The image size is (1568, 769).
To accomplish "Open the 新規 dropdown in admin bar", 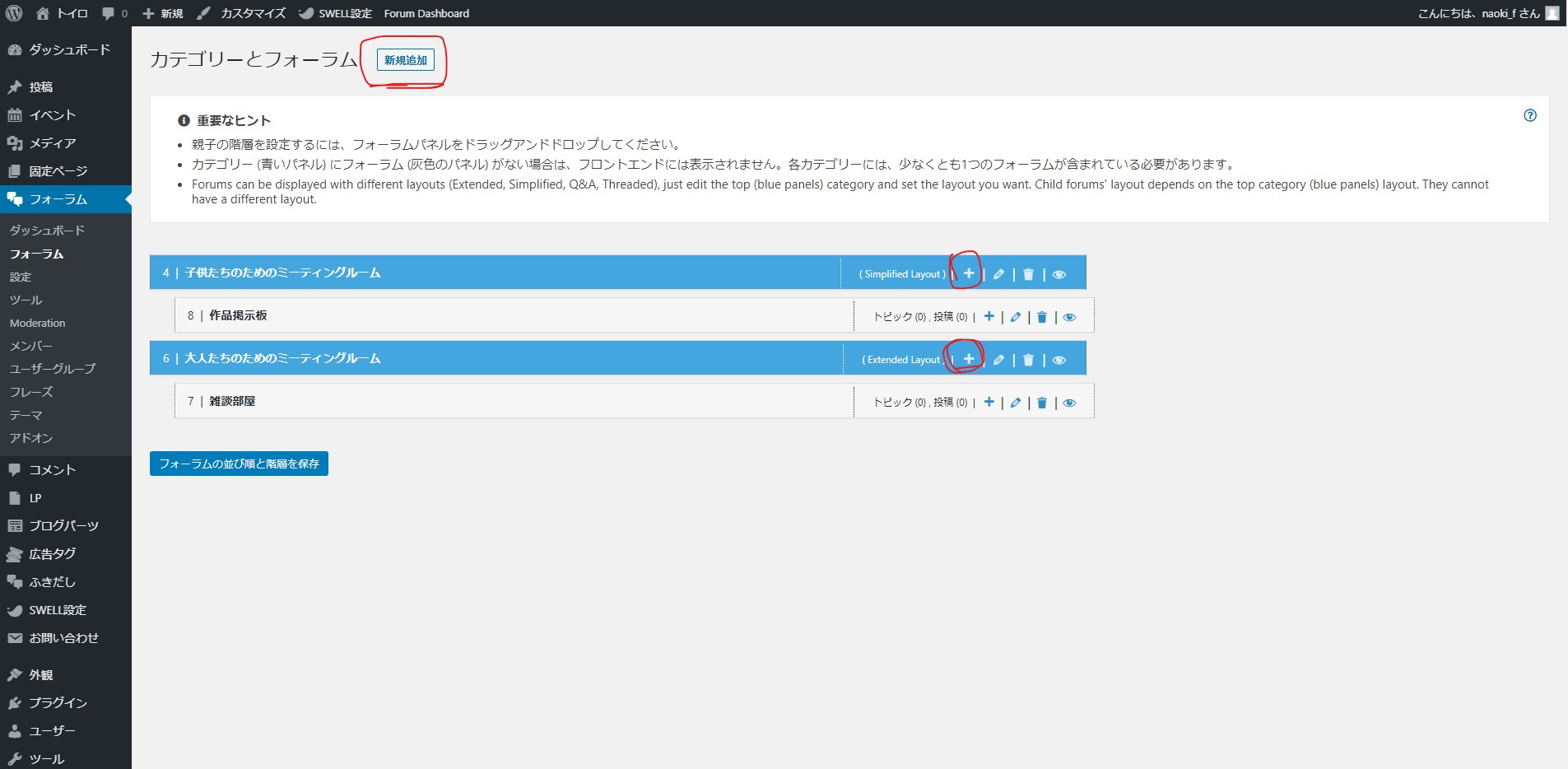I will pyautogui.click(x=163, y=13).
